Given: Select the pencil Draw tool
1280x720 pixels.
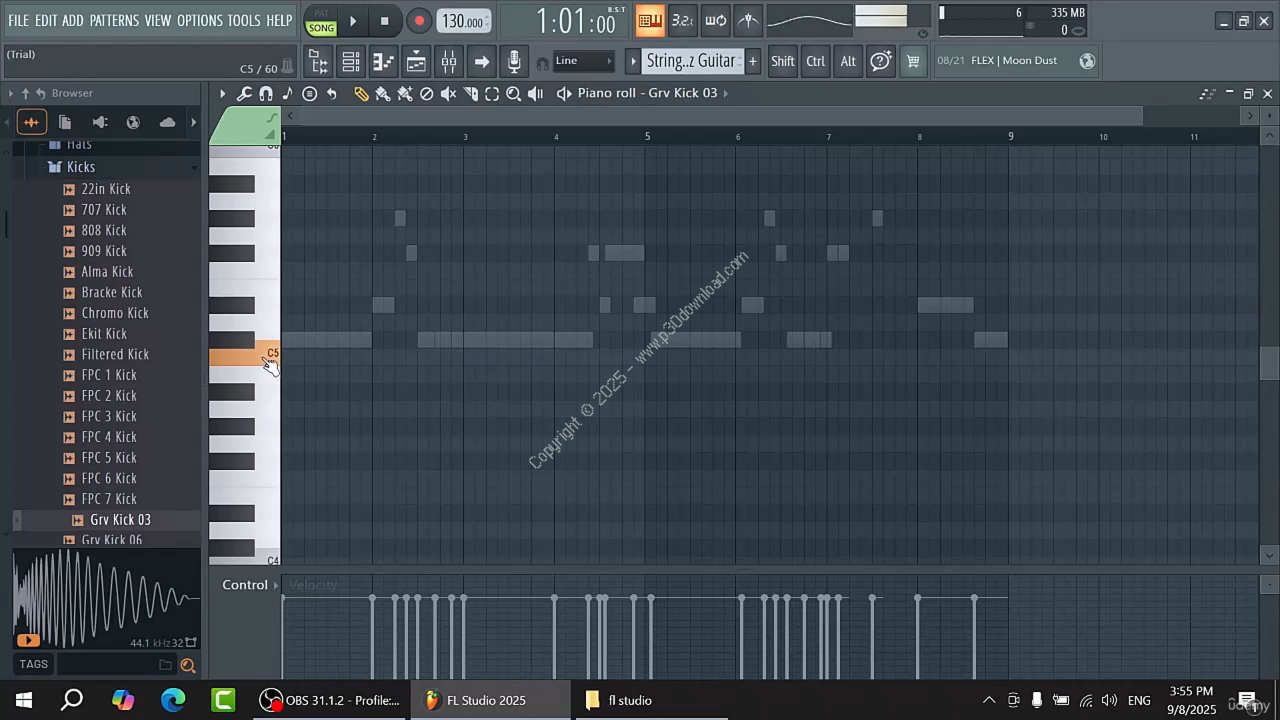Looking at the screenshot, I should pos(361,93).
